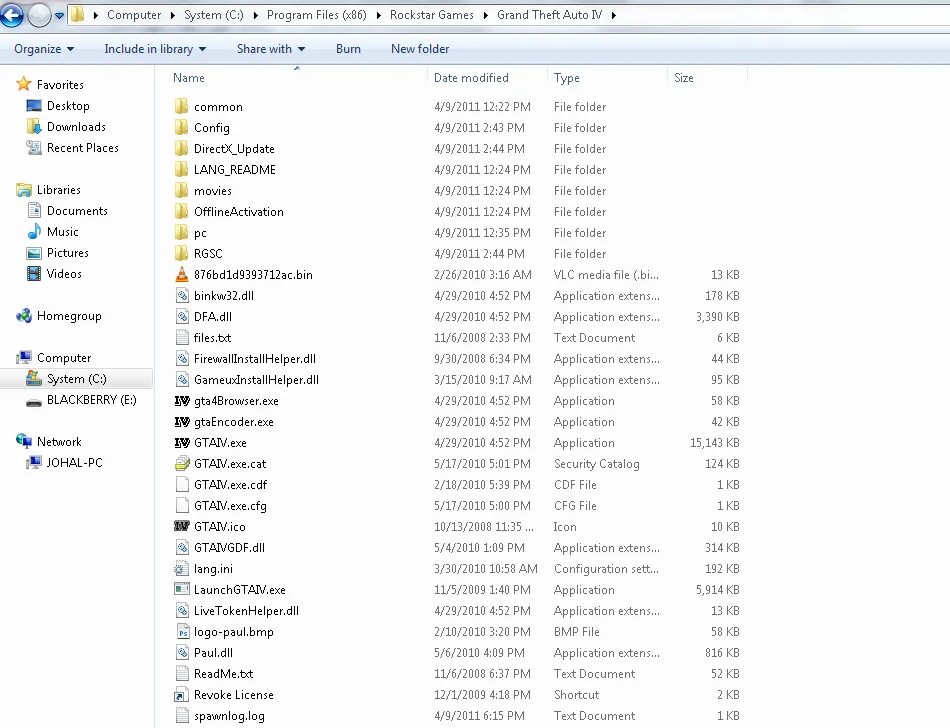This screenshot has height=728, width=950.
Task: Select files.txt text document icon
Action: [x=182, y=337]
